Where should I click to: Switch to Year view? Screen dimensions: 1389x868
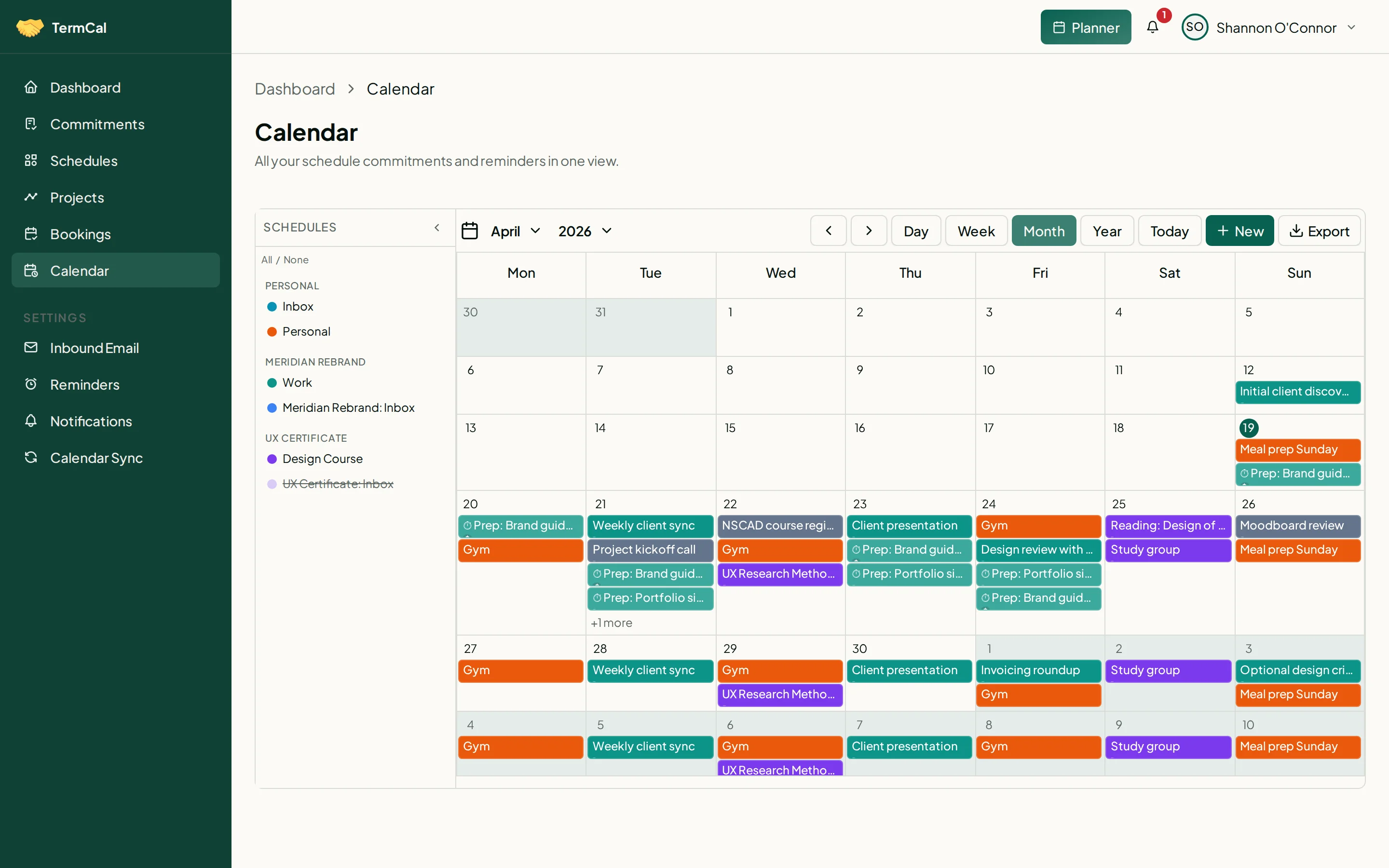pyautogui.click(x=1106, y=230)
